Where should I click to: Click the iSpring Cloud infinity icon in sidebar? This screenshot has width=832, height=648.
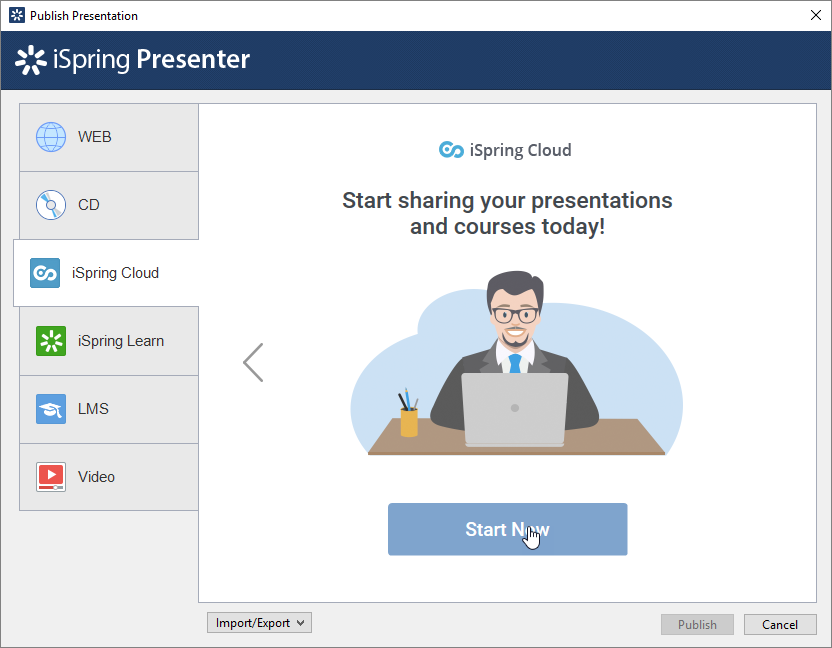pyautogui.click(x=44, y=273)
